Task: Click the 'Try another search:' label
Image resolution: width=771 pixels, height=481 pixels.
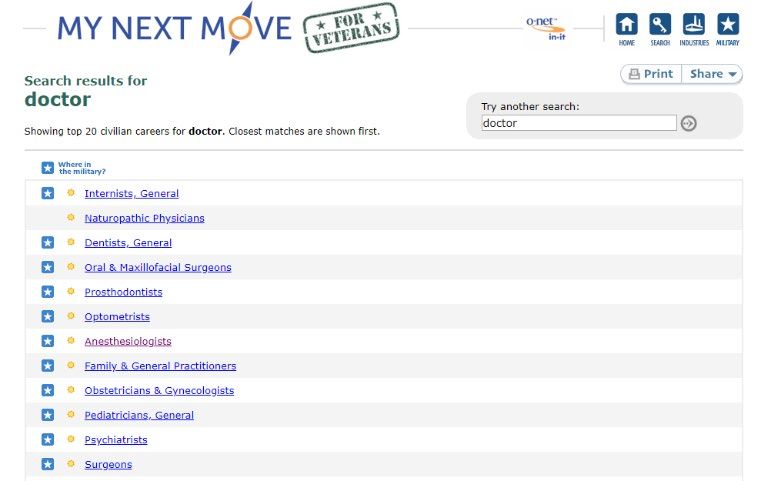Action: (530, 106)
